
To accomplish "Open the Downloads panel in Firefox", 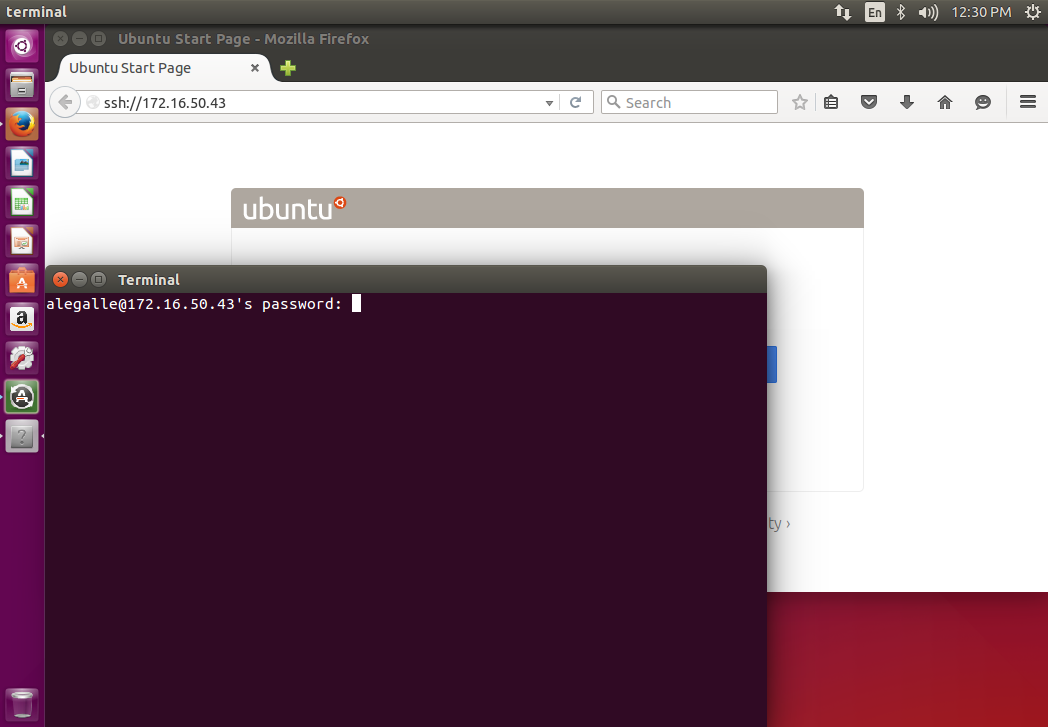I will pyautogui.click(x=906, y=101).
